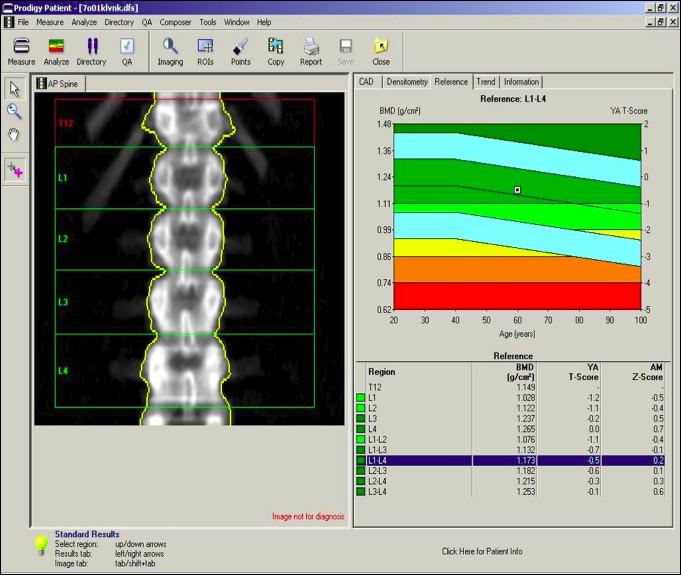Click the lightbulb tip icon

pos(41,545)
